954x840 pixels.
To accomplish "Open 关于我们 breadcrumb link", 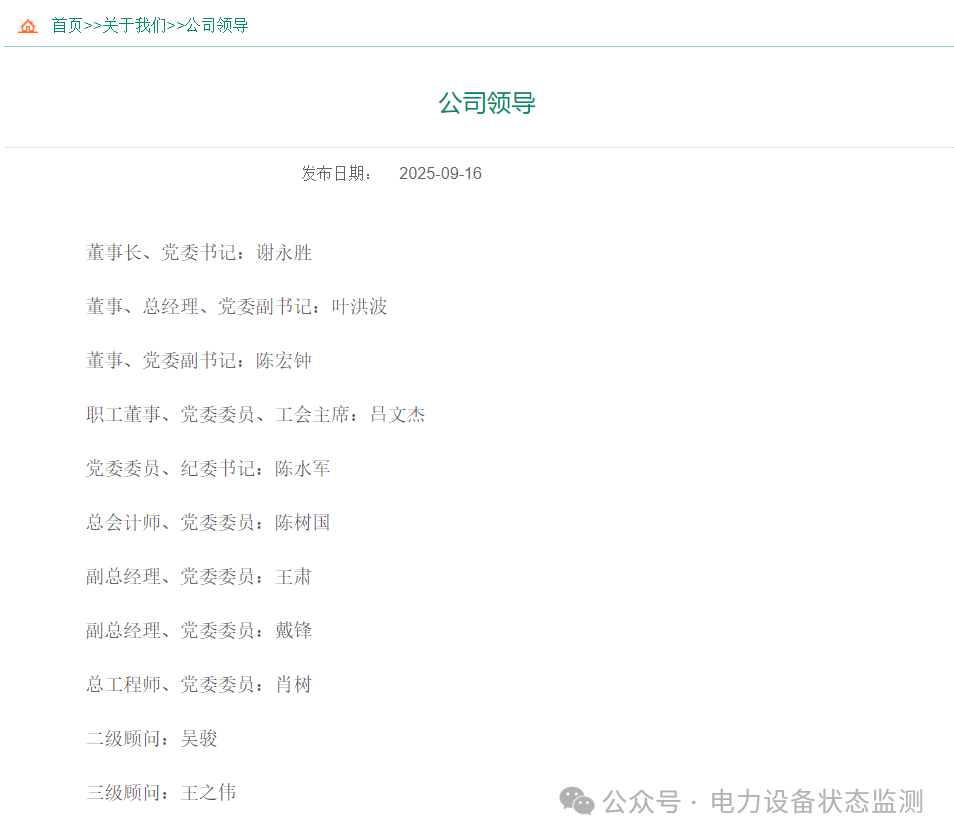I will 135,26.
